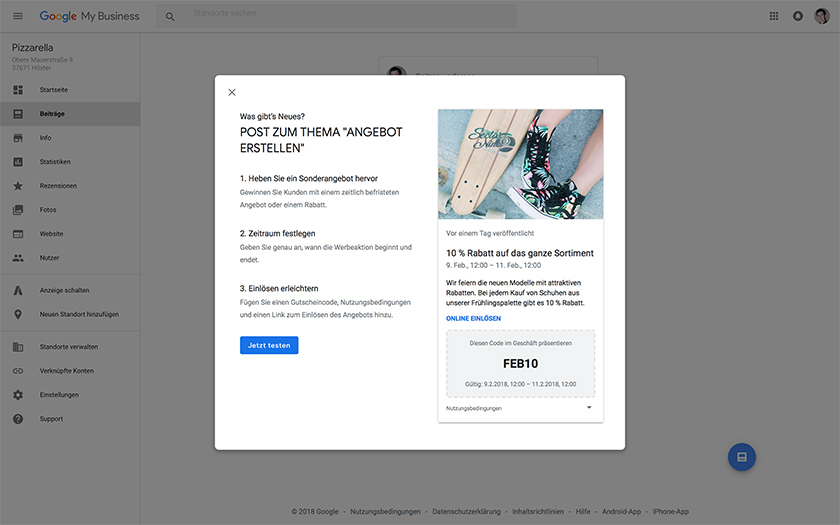
Task: Open the notifications bell
Action: (798, 16)
